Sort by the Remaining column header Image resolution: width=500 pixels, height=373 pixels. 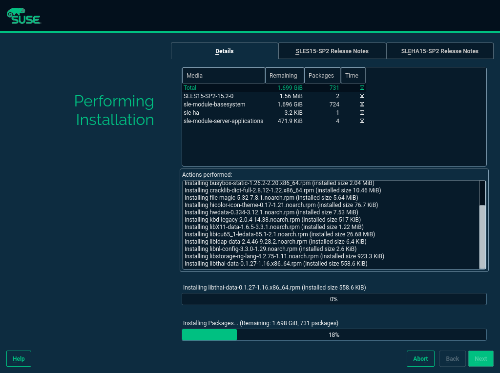285,75
